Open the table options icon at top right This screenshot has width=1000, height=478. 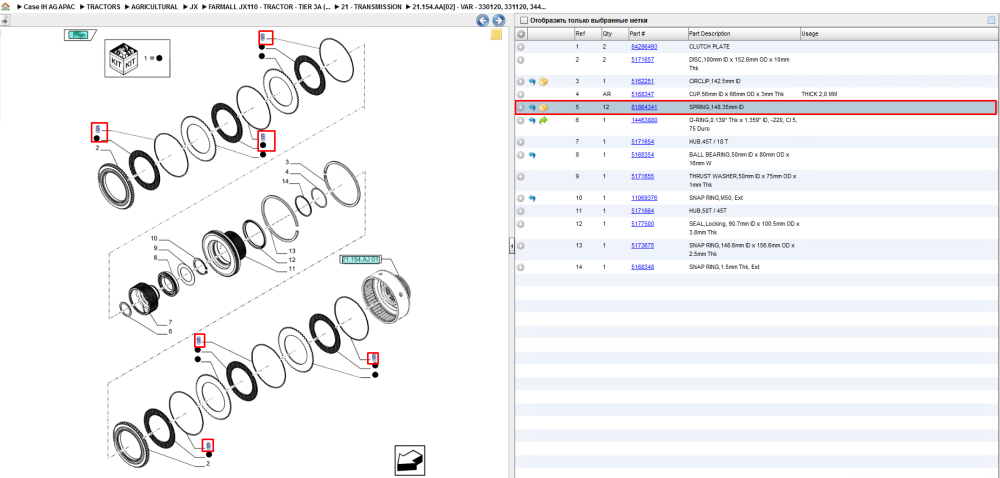click(991, 20)
